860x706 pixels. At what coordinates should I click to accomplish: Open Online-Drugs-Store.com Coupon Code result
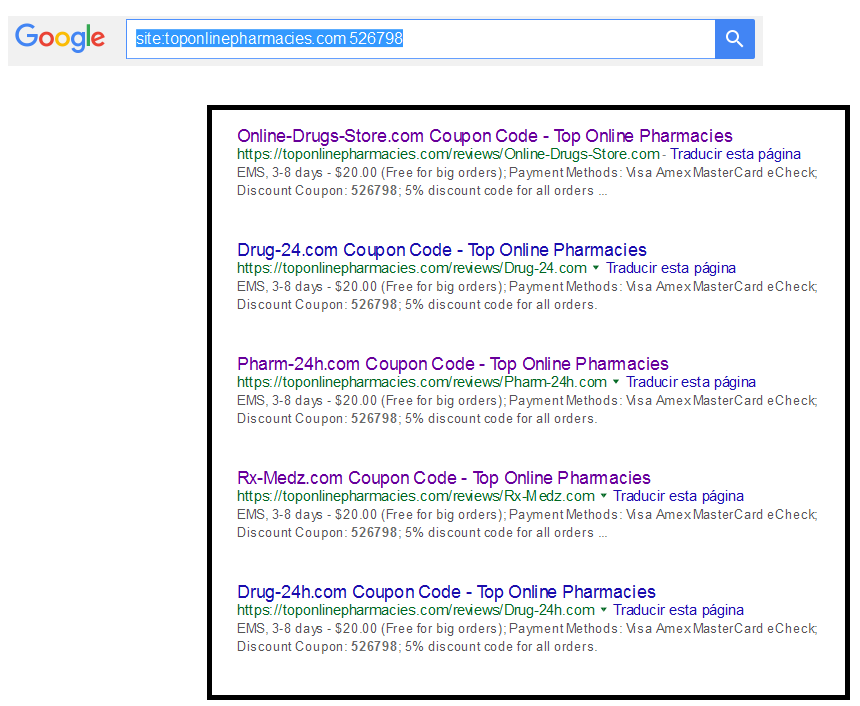(485, 136)
